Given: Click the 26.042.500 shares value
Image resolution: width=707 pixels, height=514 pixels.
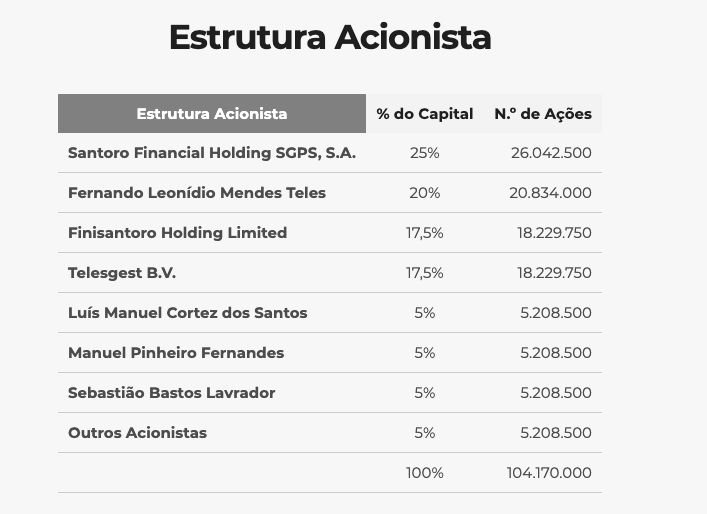Looking at the screenshot, I should pos(551,153).
